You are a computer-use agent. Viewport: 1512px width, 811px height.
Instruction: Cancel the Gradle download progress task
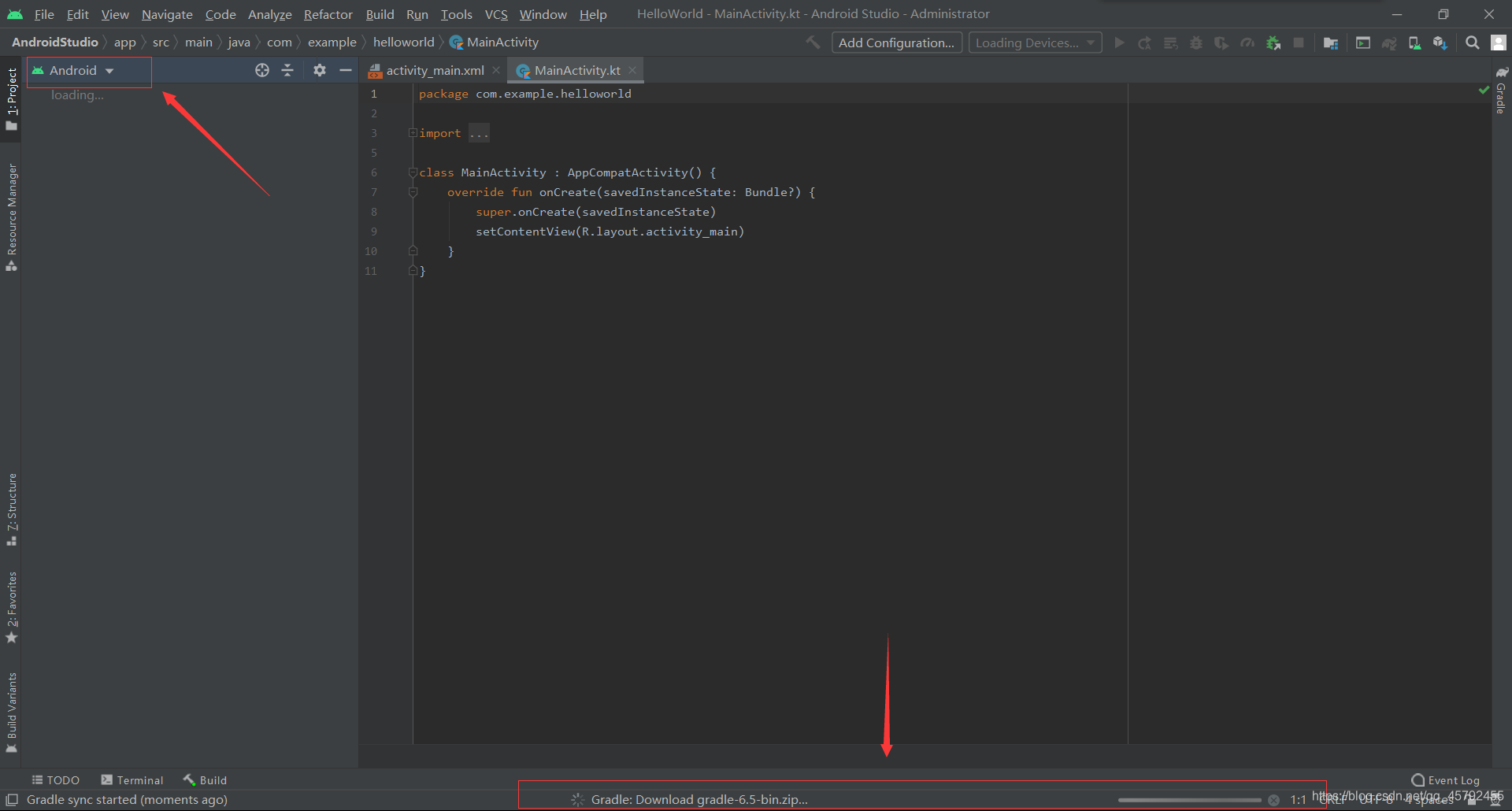point(1273,800)
